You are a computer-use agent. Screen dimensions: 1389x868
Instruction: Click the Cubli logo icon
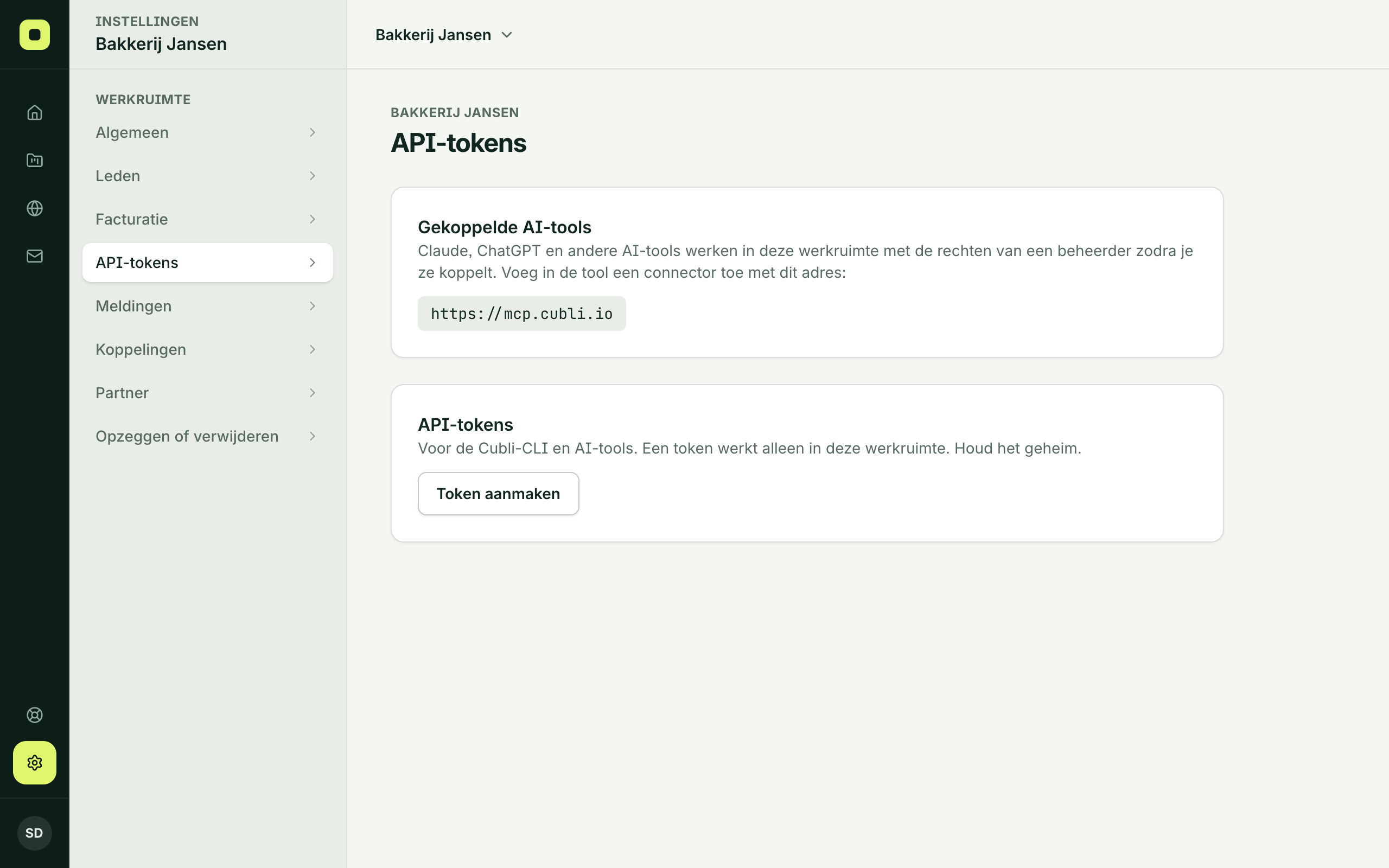click(34, 34)
